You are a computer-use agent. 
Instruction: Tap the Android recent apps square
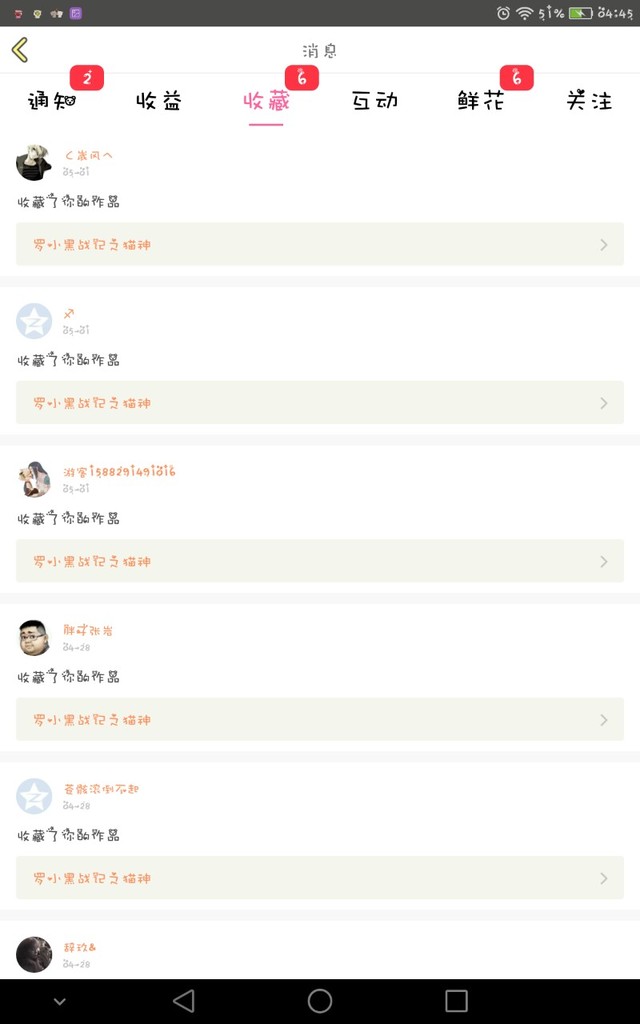point(456,1000)
